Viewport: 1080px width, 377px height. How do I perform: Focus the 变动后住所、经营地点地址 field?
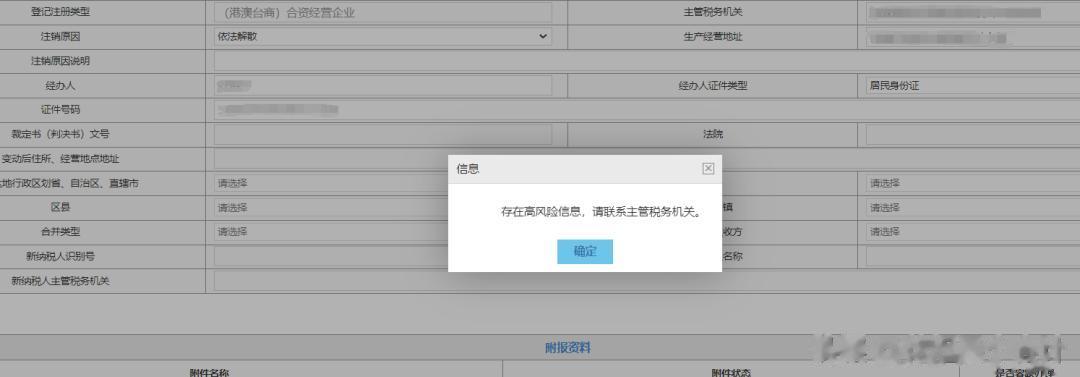[x=331, y=159]
